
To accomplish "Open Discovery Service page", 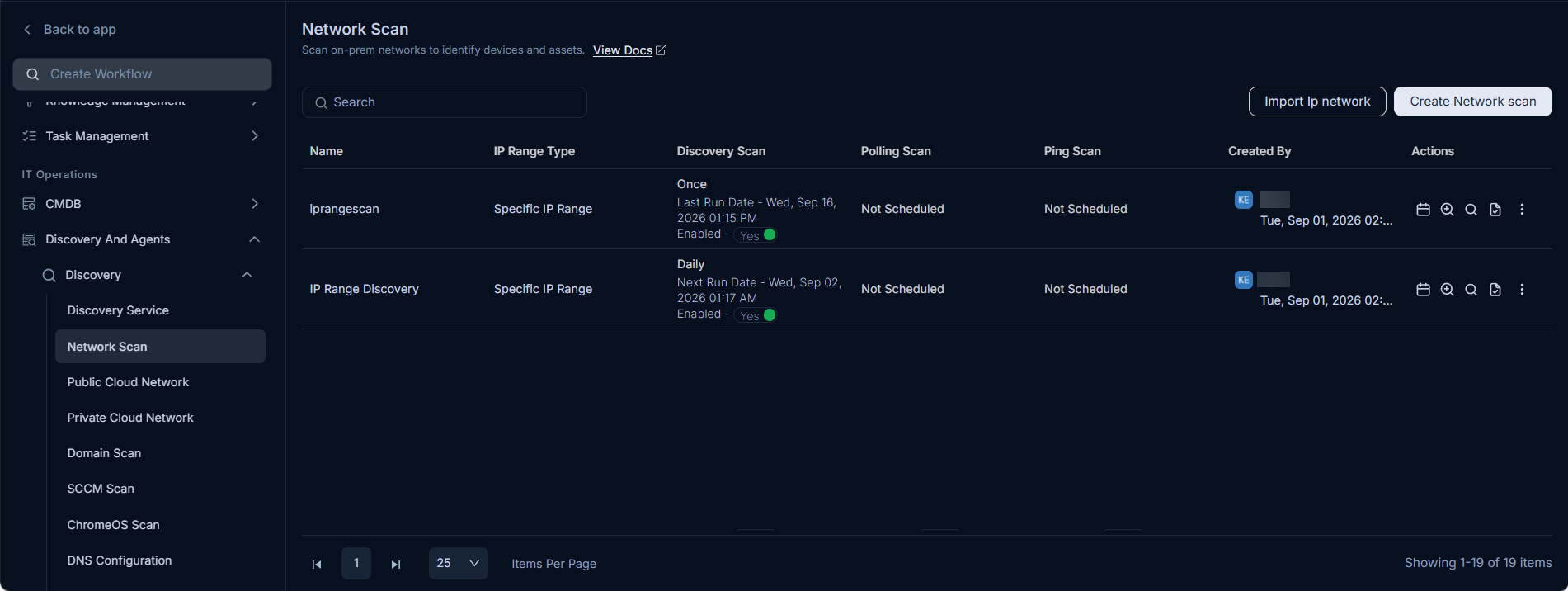I will point(118,310).
